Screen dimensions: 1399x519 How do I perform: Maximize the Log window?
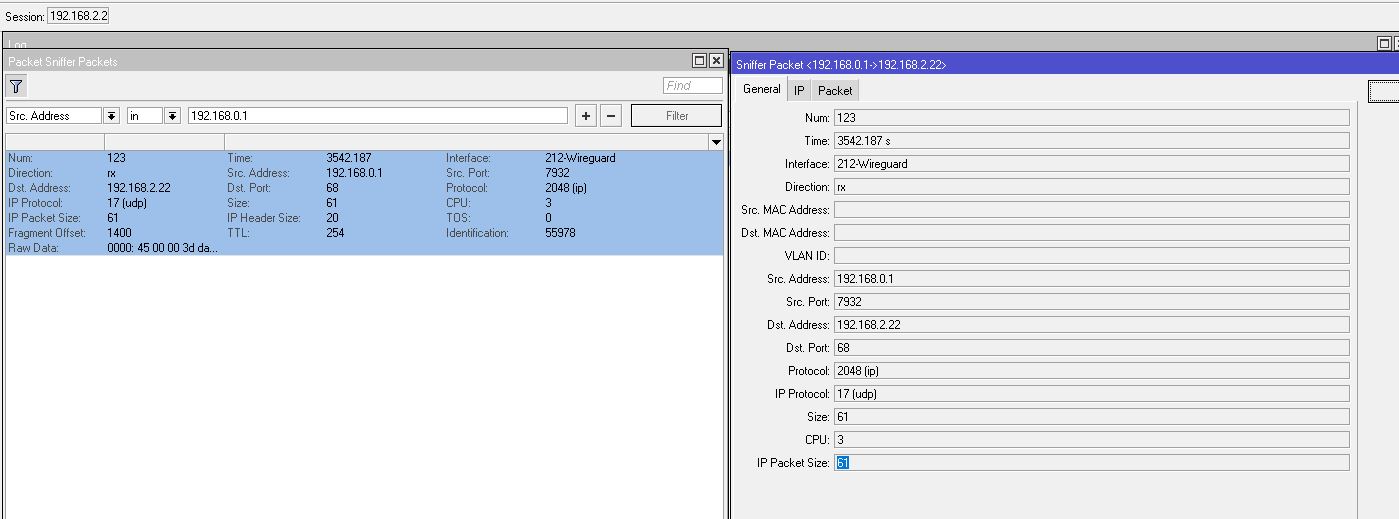pos(1384,43)
